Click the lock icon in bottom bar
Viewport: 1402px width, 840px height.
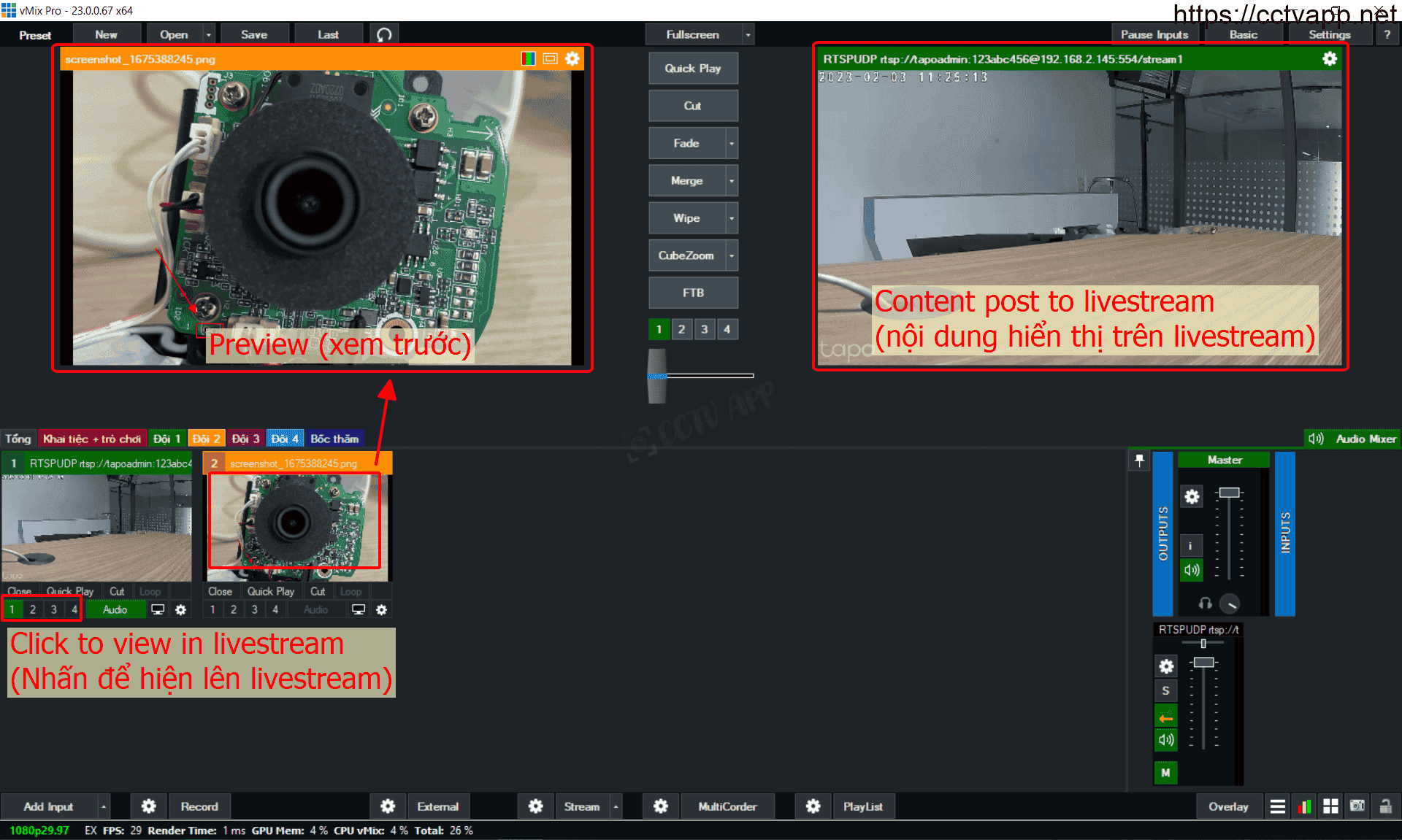(x=1385, y=806)
